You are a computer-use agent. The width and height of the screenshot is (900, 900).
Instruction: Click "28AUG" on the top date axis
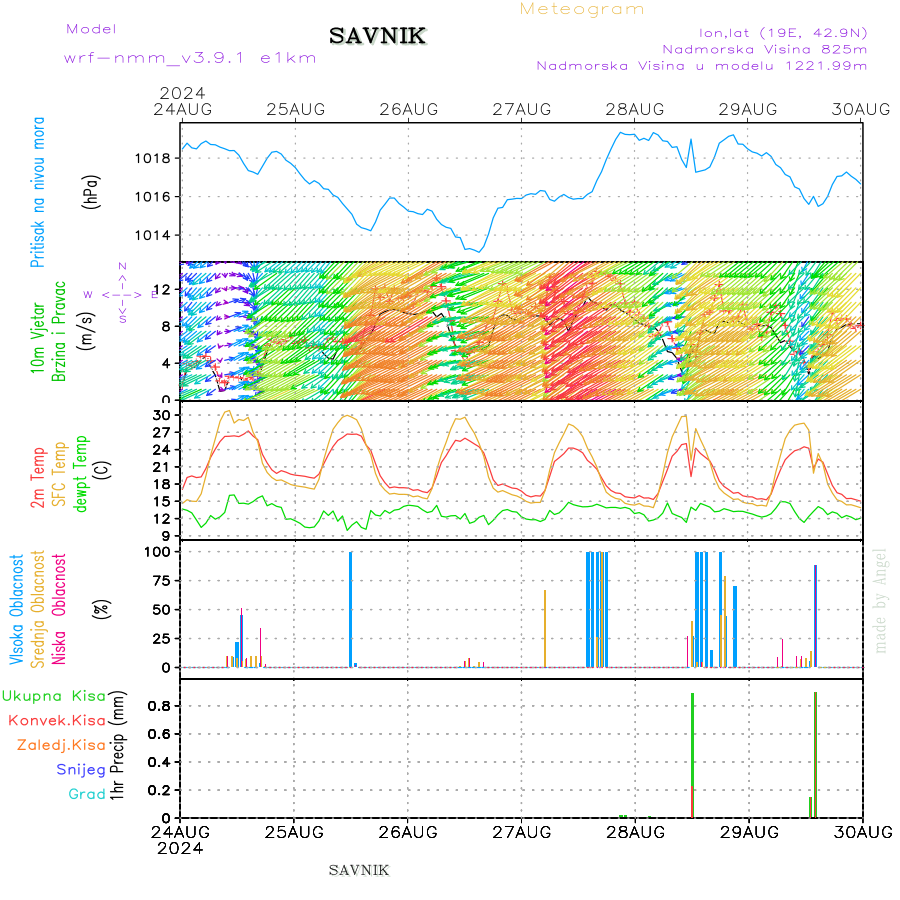click(x=635, y=109)
